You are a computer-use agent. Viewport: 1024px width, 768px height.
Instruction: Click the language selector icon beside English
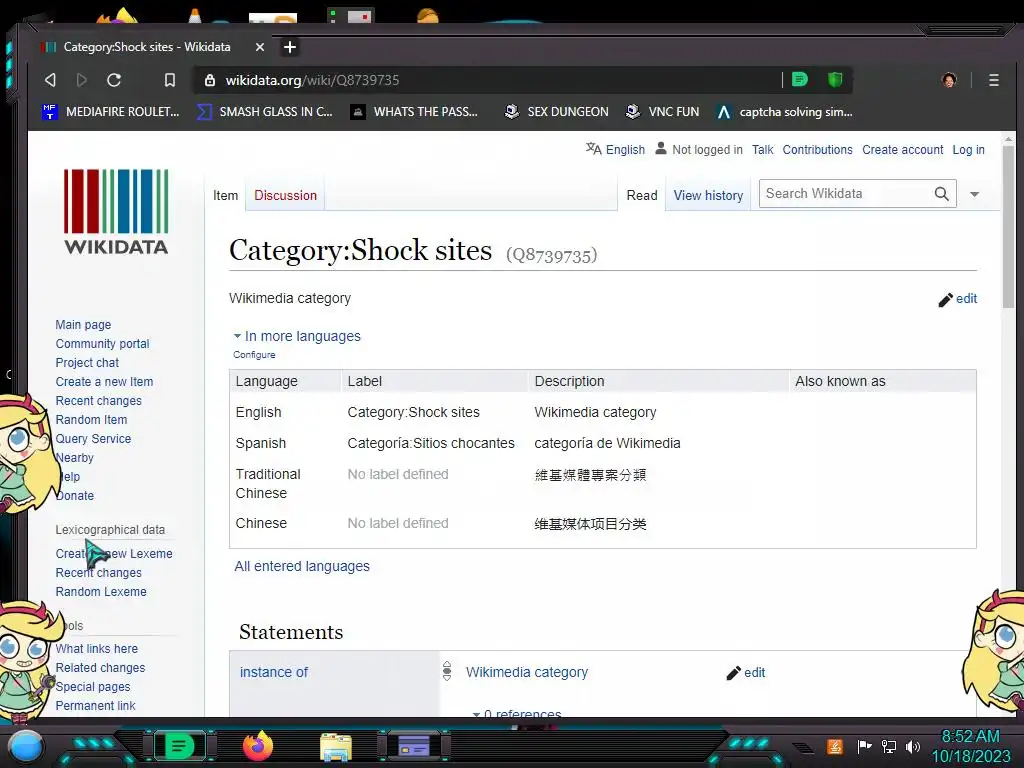point(593,149)
